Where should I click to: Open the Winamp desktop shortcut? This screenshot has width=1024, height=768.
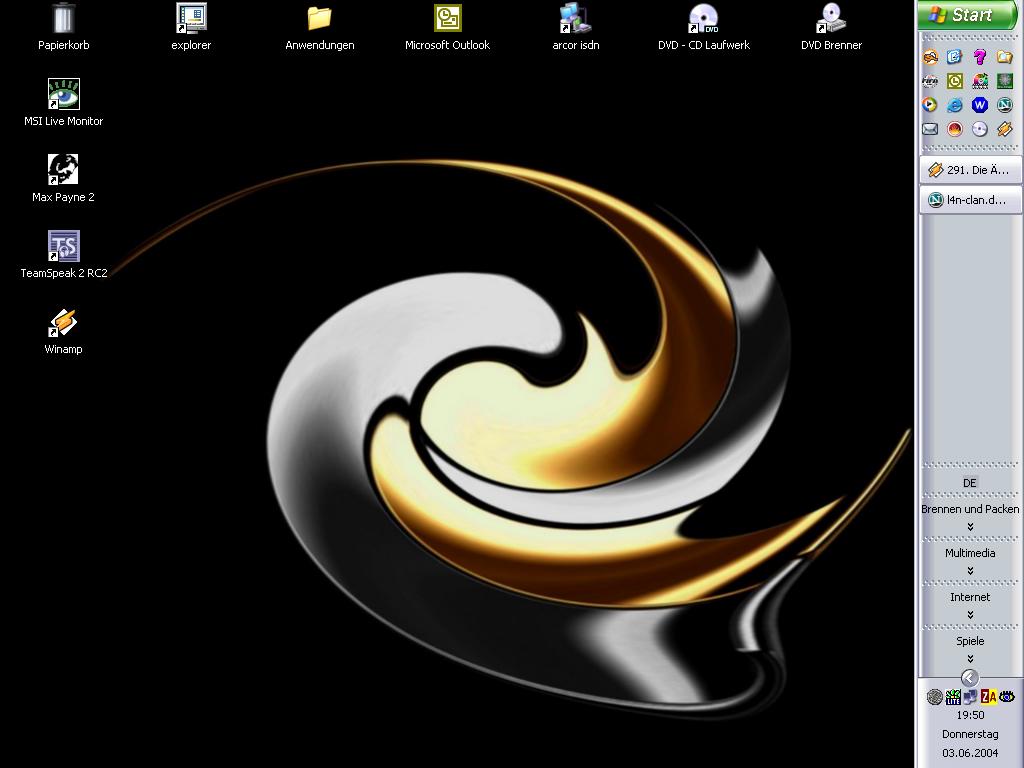pos(63,322)
